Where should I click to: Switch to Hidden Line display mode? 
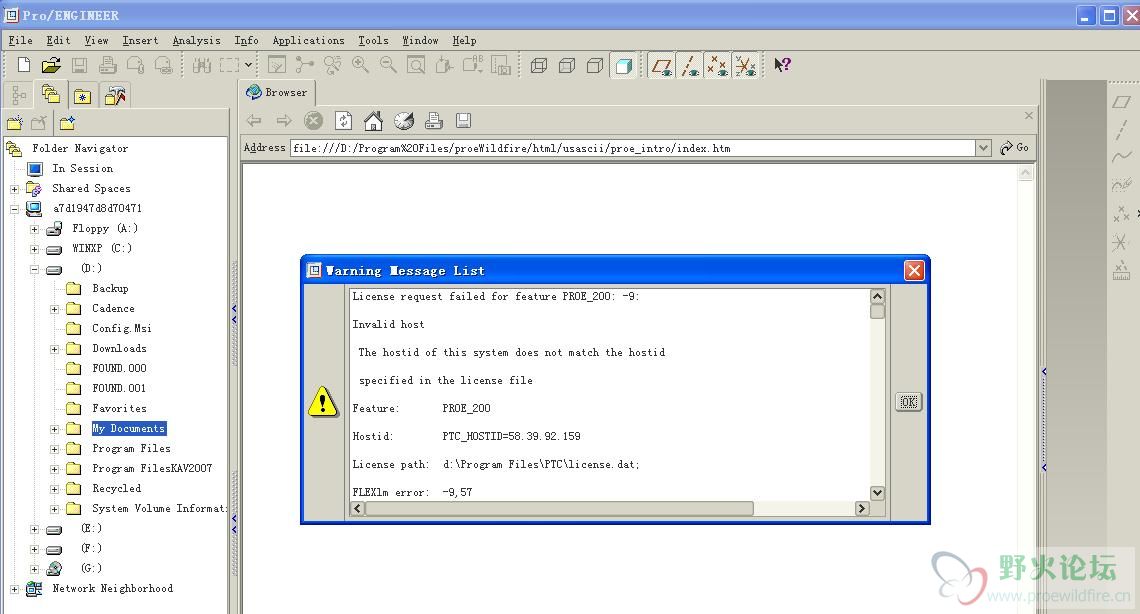[567, 66]
